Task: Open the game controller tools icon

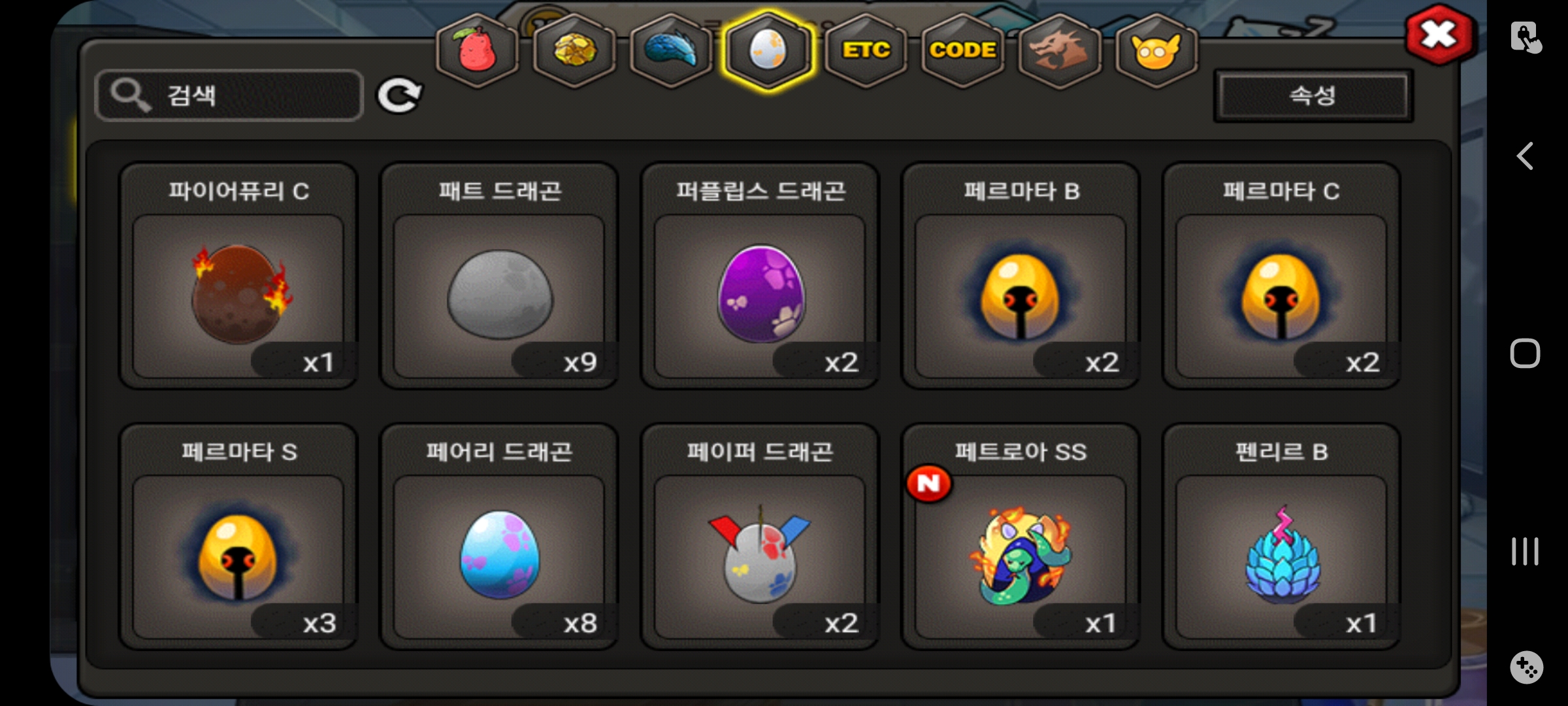Action: click(x=1526, y=667)
